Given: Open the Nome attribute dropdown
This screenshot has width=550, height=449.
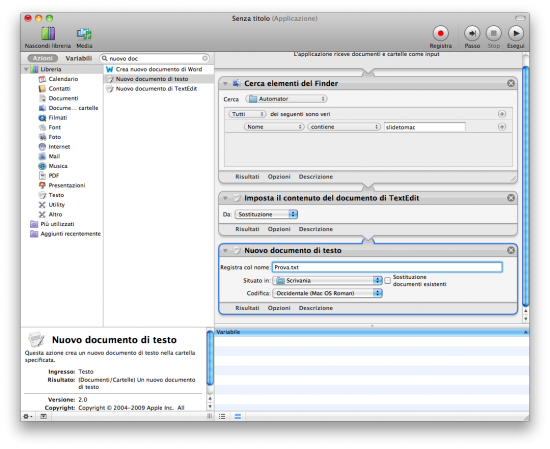Looking at the screenshot, I should [274, 127].
